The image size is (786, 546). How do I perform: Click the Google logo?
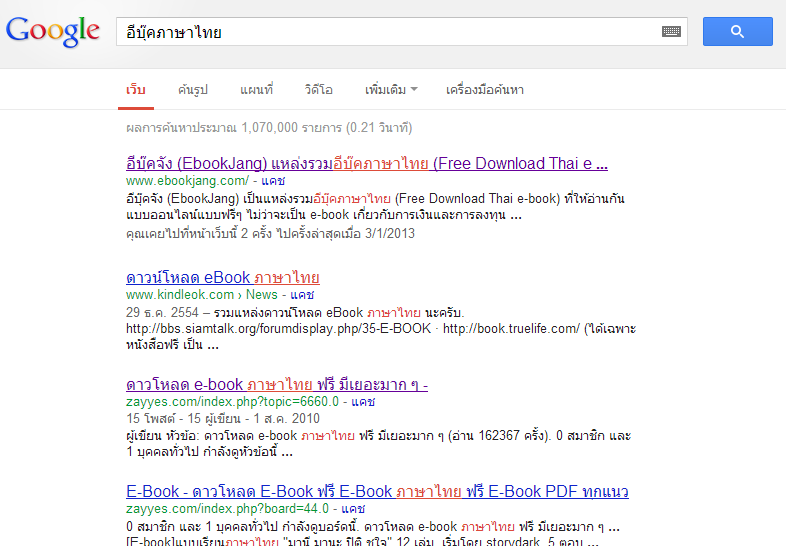(53, 32)
